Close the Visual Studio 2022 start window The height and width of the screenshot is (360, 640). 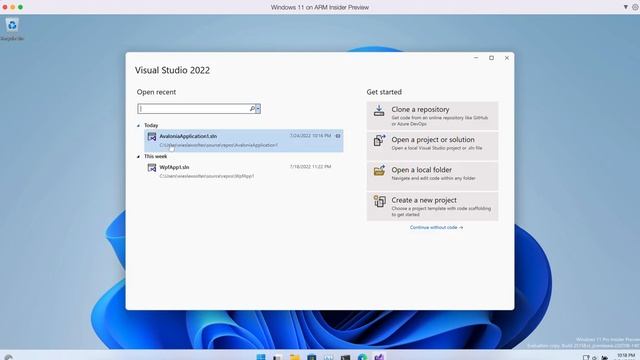tap(507, 58)
